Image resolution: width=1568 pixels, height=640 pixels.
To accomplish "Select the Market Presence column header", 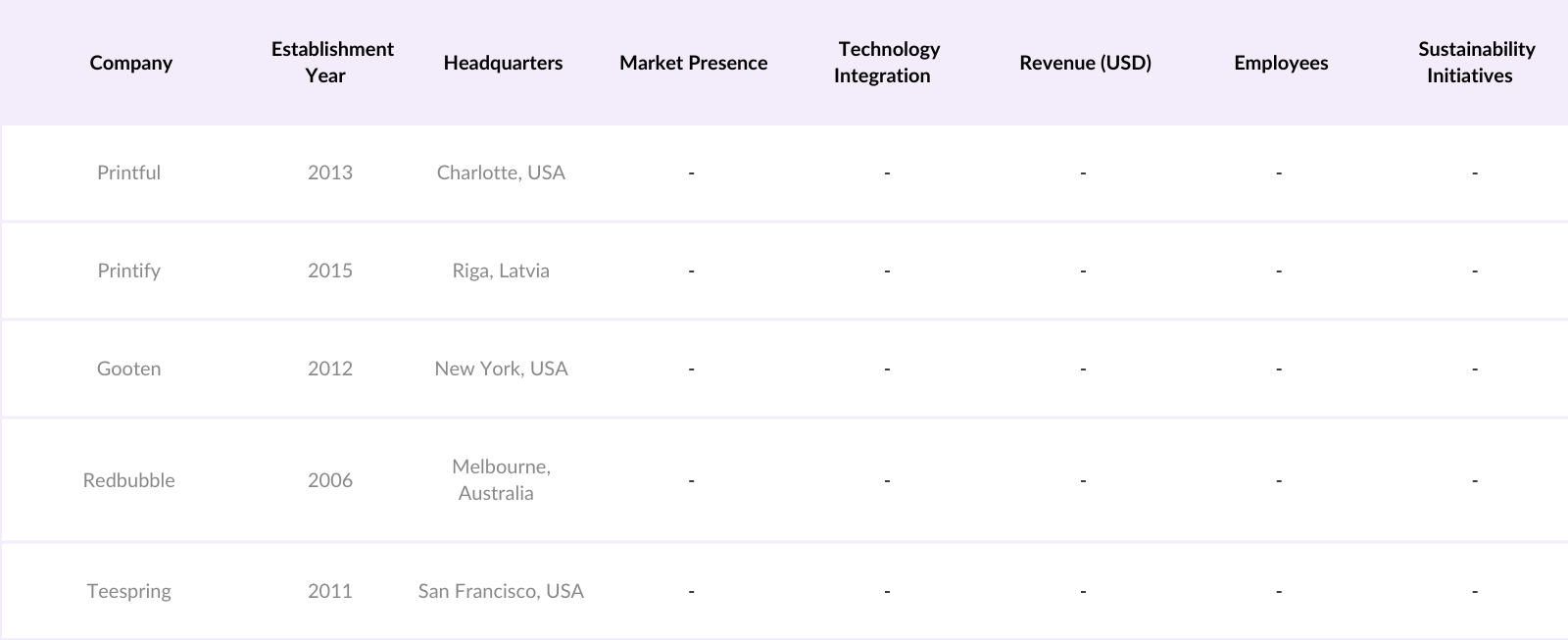I will (693, 63).
